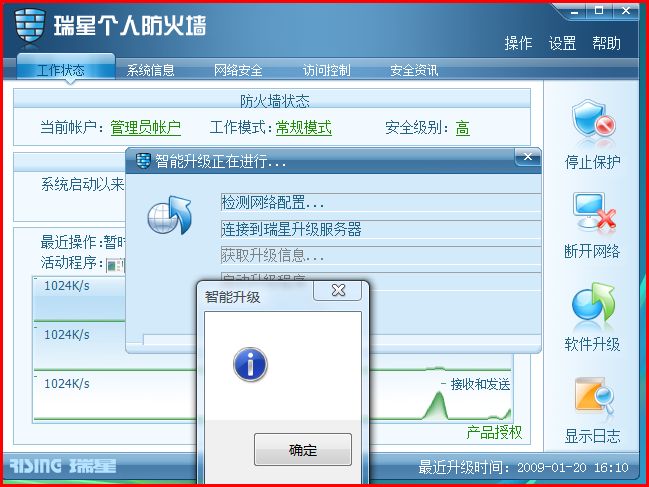Viewport: 649px width, 487px height.
Task: Confirm the popup with 确定 button
Action: pyautogui.click(x=303, y=449)
